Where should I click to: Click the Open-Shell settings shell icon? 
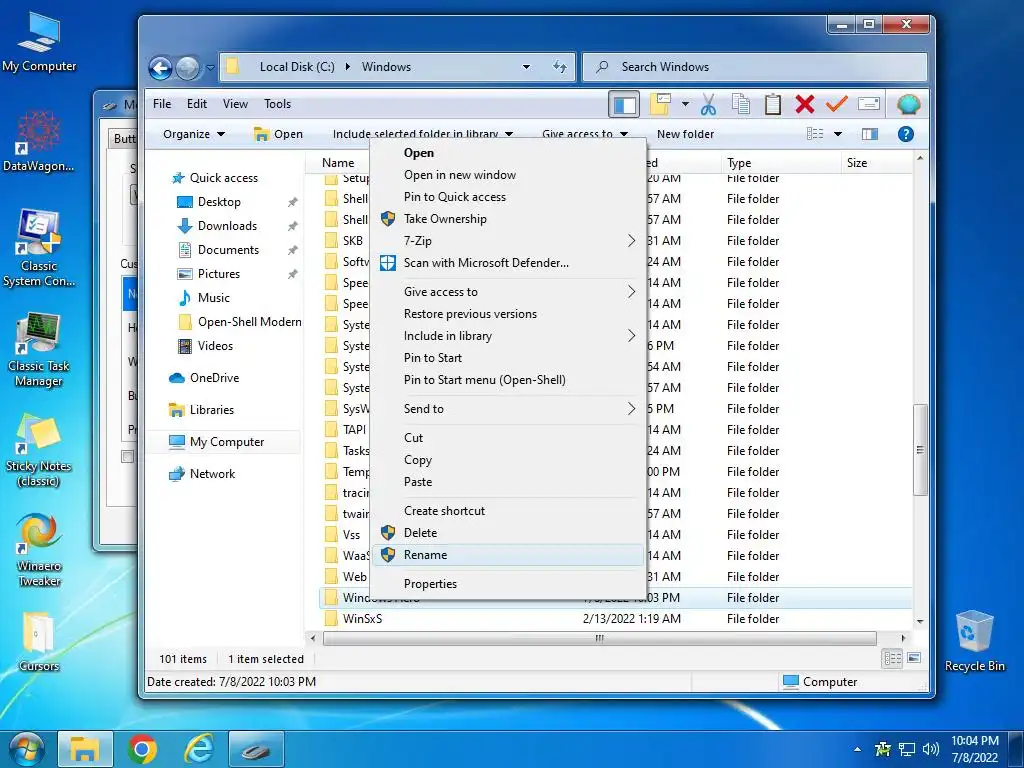tap(908, 104)
